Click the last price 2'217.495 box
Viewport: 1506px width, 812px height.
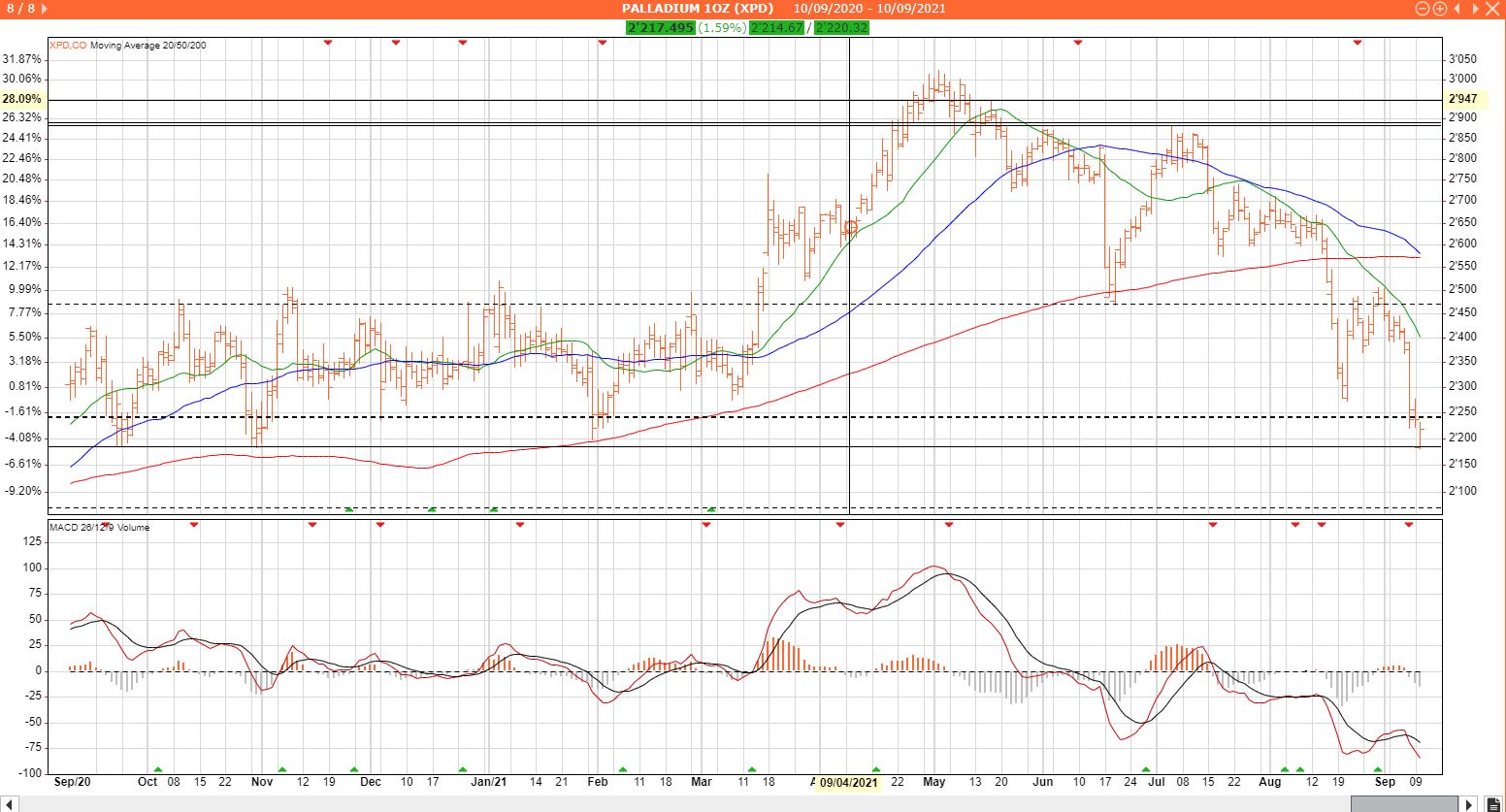point(661,27)
